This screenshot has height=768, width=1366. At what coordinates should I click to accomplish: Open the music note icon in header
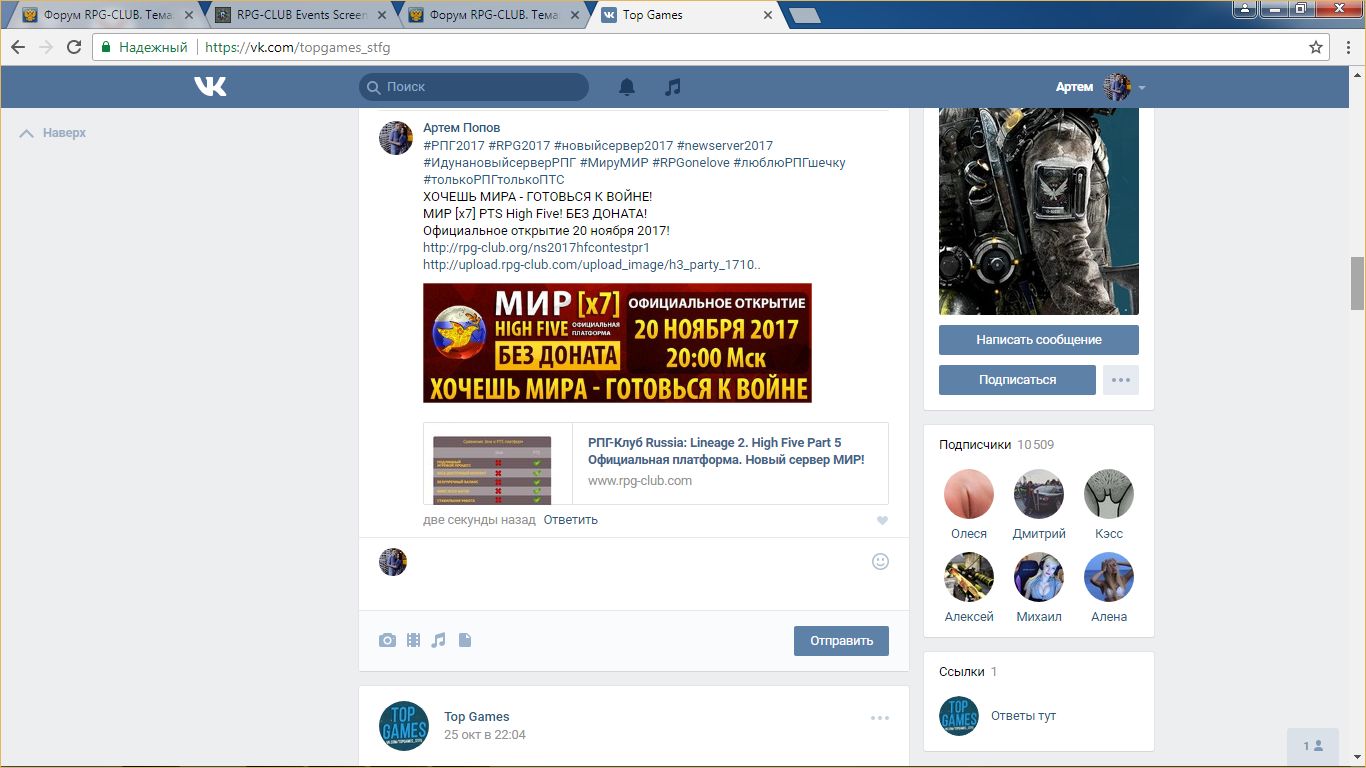[673, 87]
